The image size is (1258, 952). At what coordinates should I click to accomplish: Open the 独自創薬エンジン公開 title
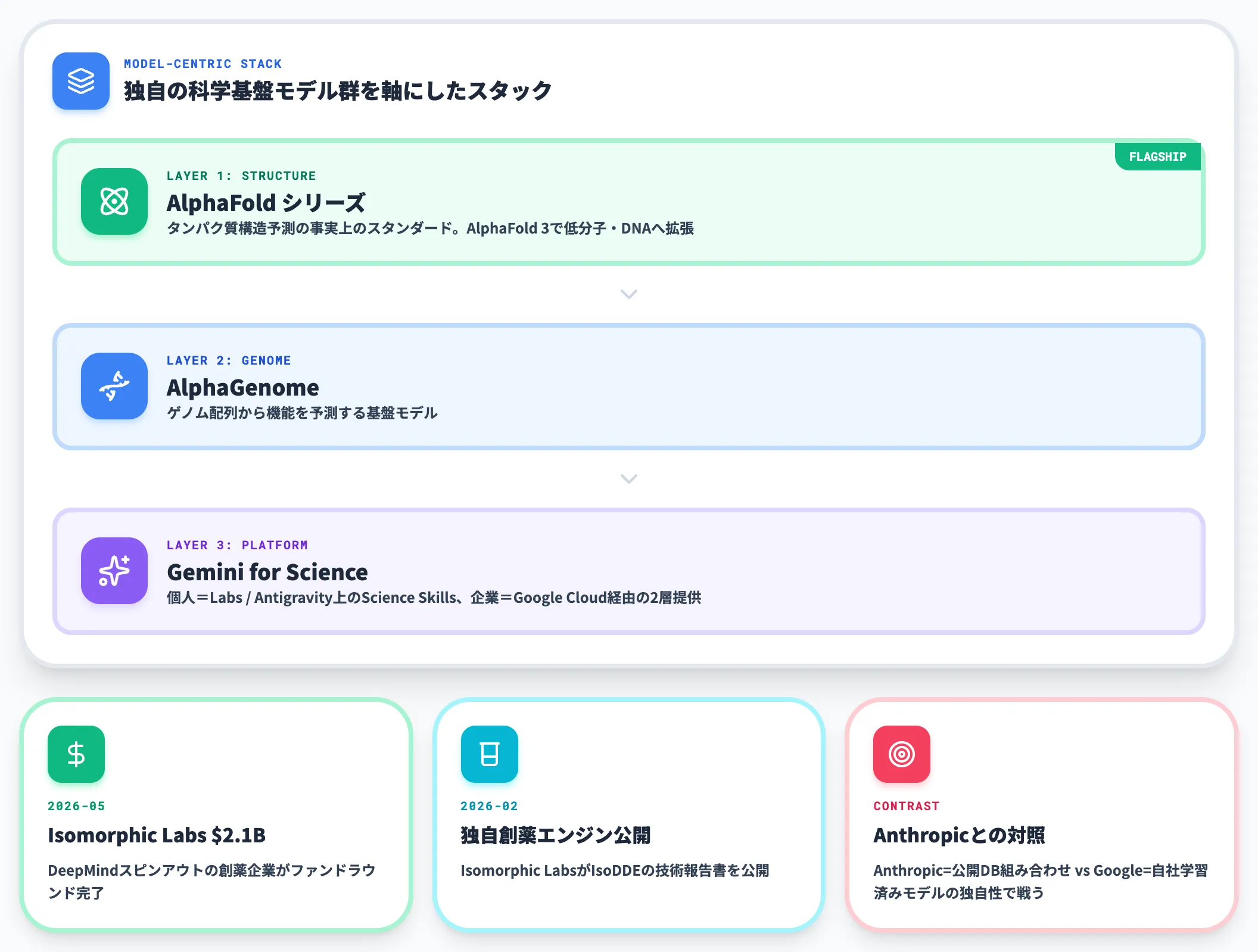[x=555, y=835]
